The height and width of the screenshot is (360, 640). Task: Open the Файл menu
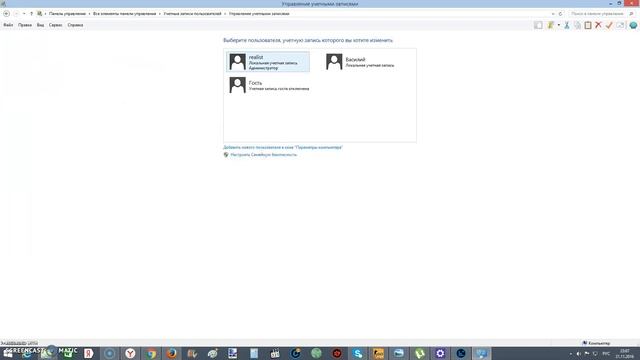8,25
